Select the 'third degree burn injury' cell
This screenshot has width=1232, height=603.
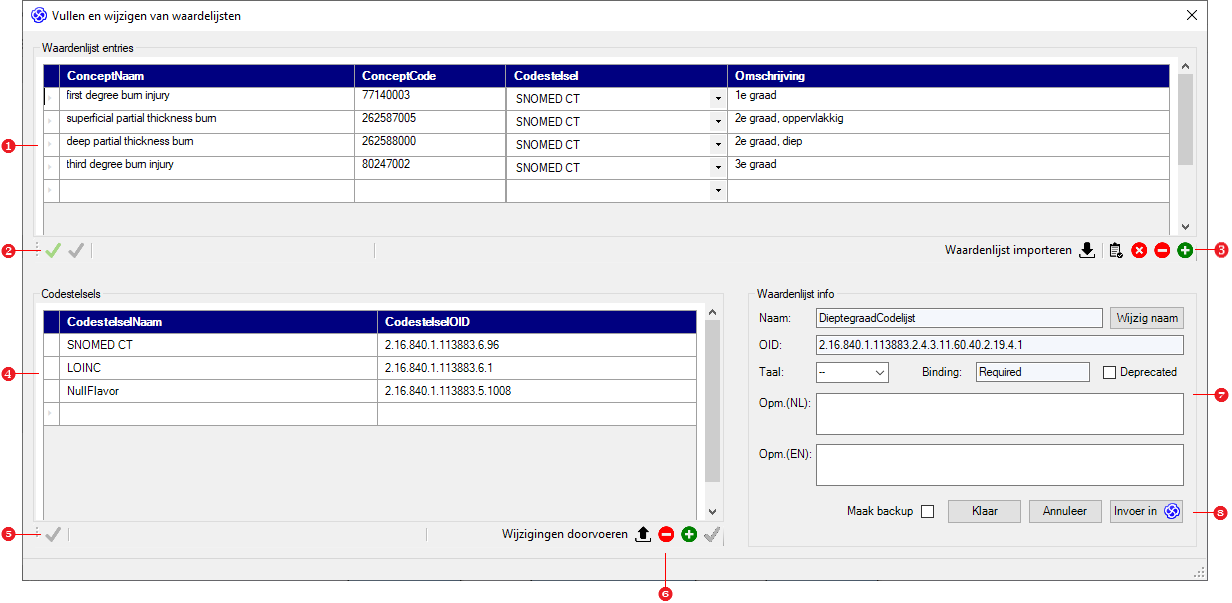pyautogui.click(x=207, y=167)
